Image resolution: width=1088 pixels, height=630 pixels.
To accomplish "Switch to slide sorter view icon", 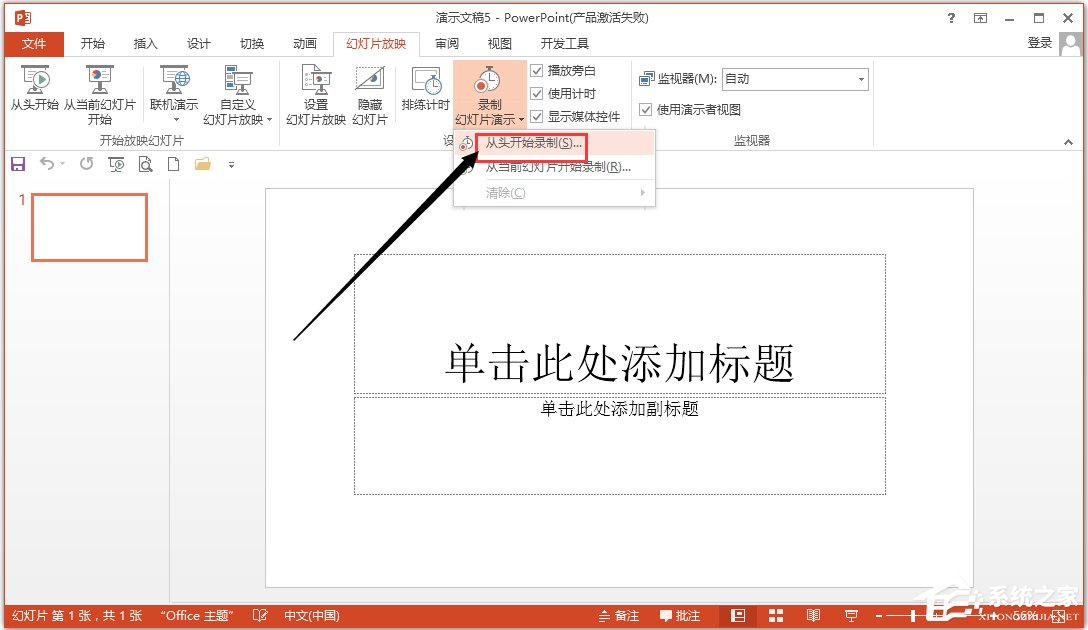I will point(776,615).
